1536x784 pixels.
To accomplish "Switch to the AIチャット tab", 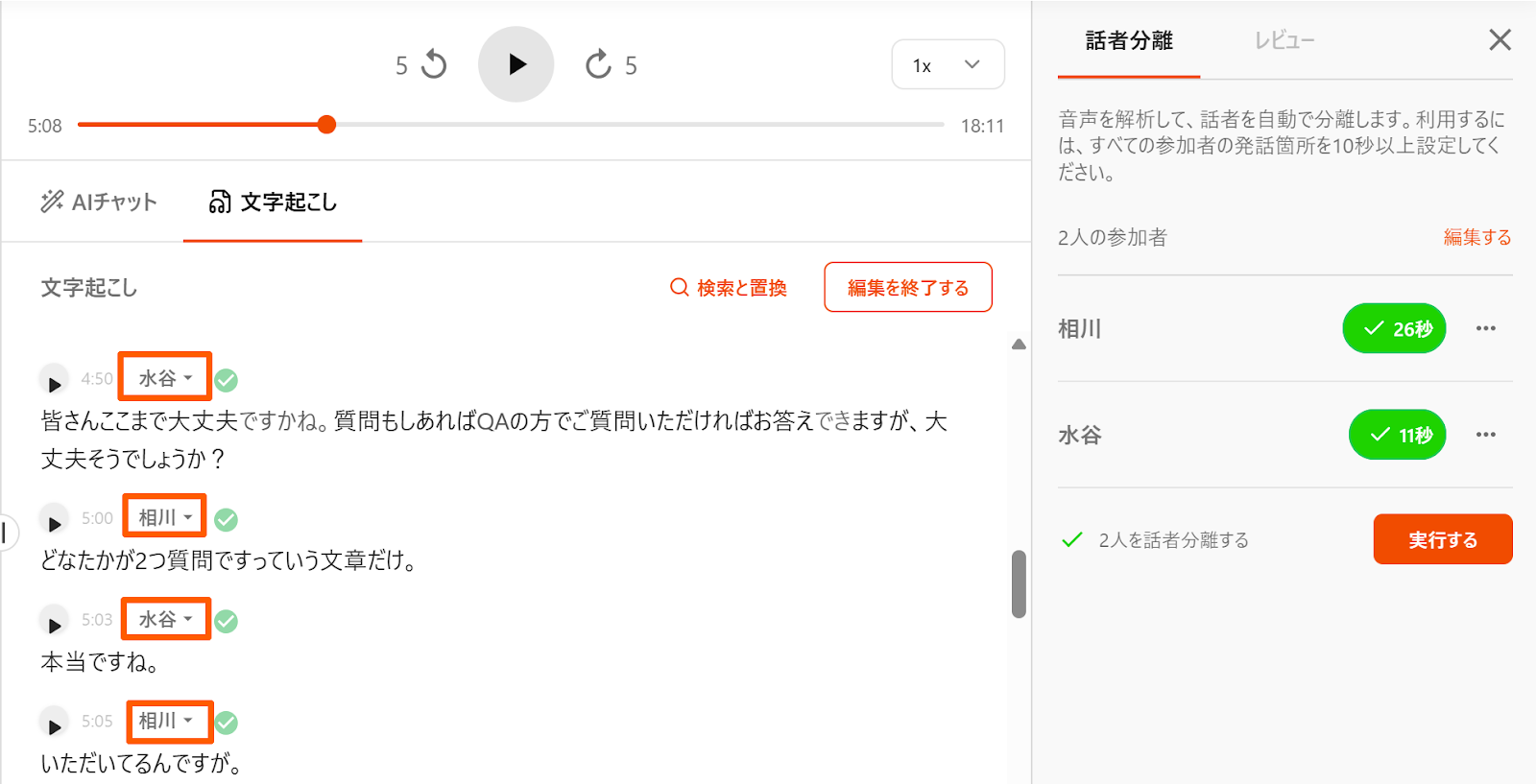I will pyautogui.click(x=99, y=202).
